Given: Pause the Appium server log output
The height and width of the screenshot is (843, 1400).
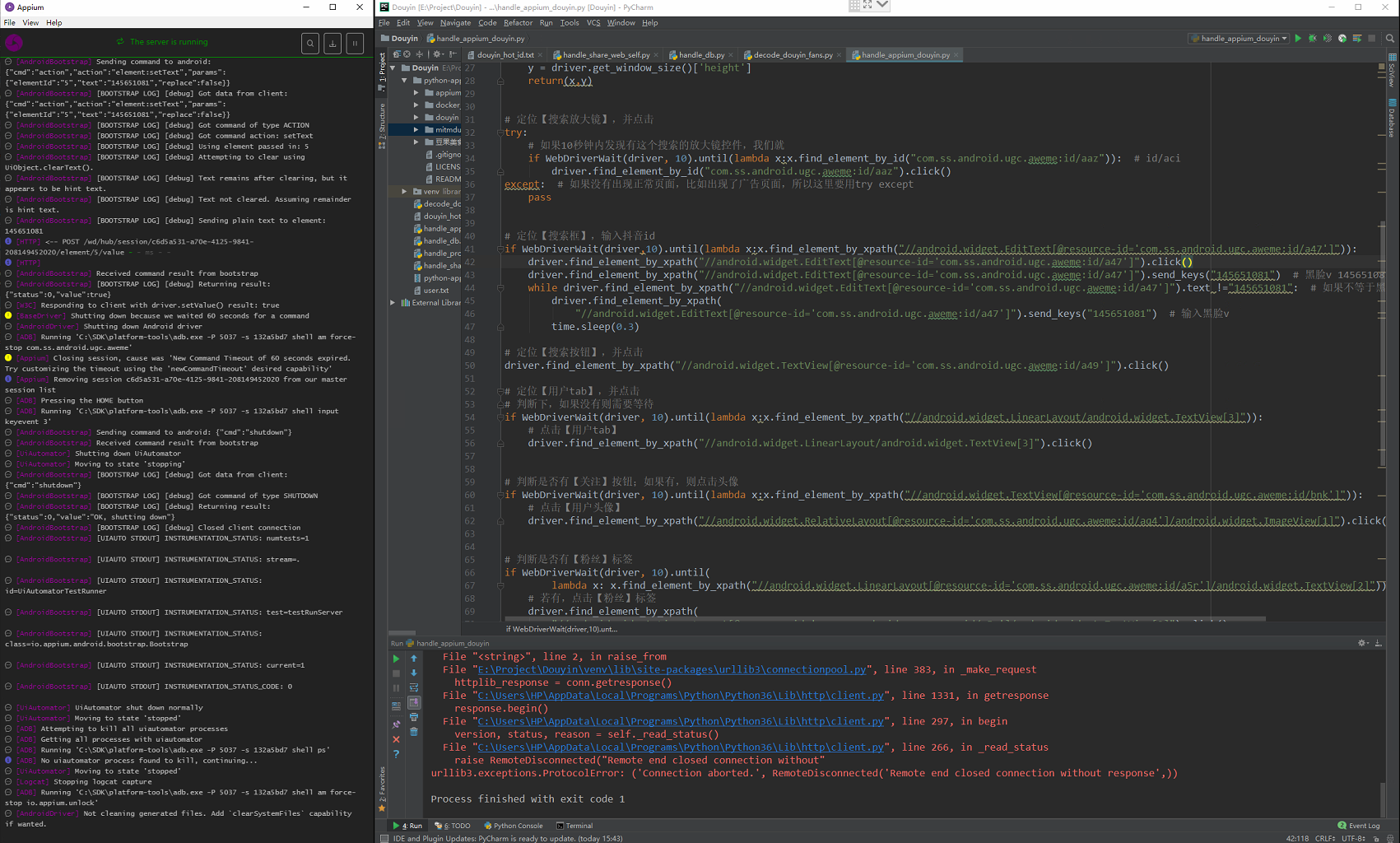Looking at the screenshot, I should coord(355,44).
